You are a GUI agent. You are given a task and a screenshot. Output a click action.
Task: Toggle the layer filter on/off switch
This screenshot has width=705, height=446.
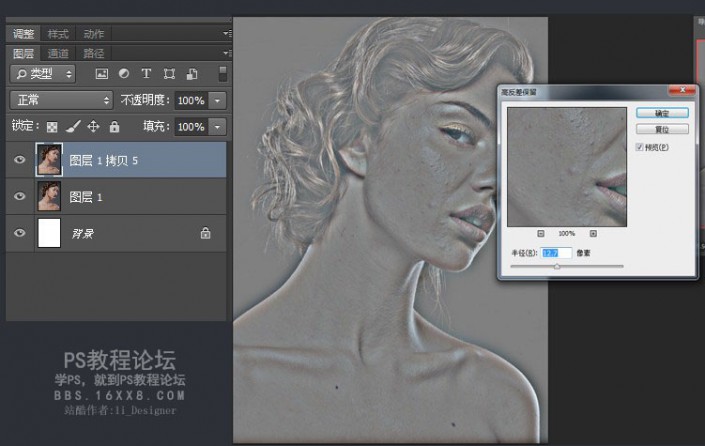(223, 74)
